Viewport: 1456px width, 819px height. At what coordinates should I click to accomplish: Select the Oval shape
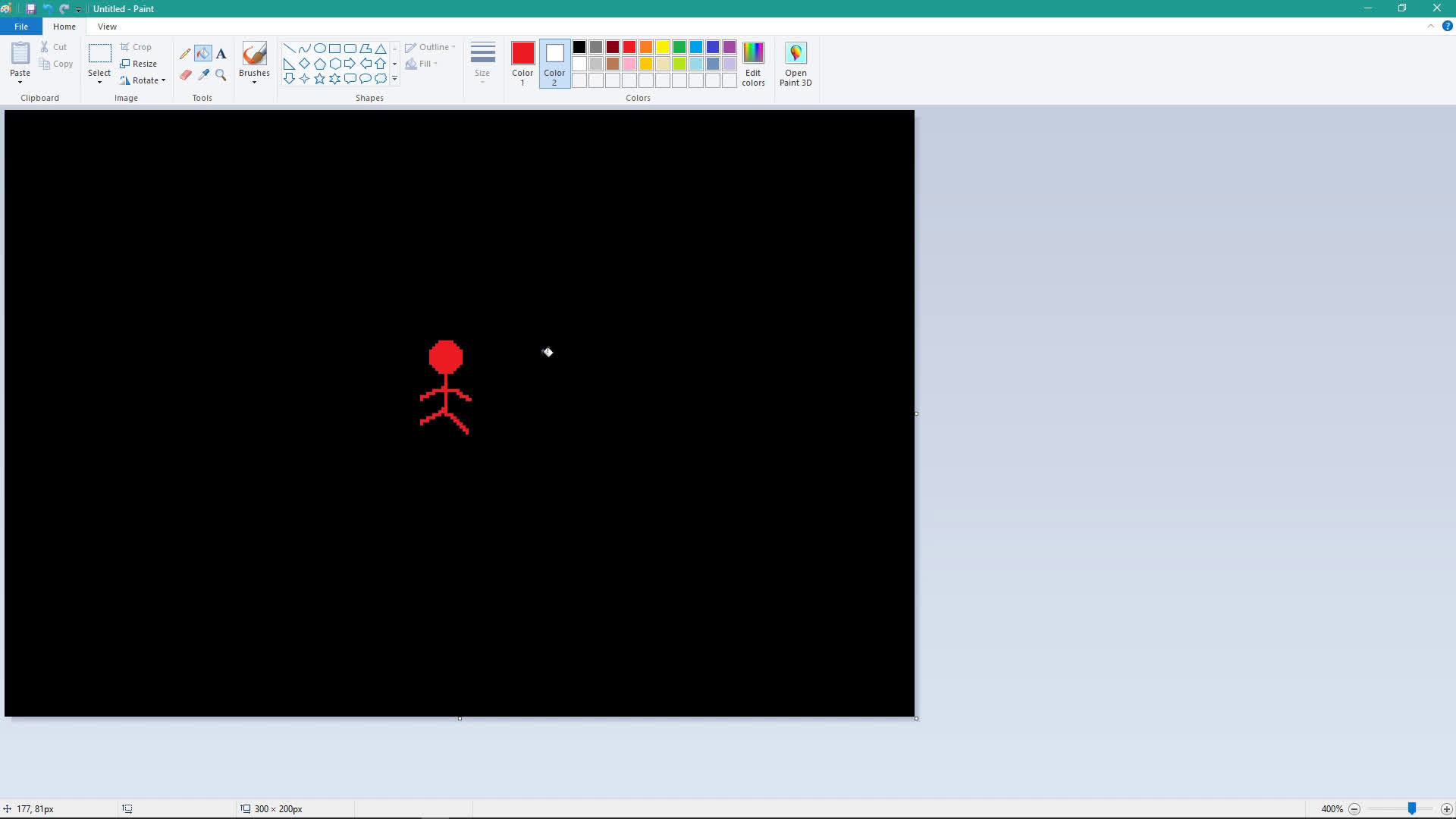[x=319, y=48]
